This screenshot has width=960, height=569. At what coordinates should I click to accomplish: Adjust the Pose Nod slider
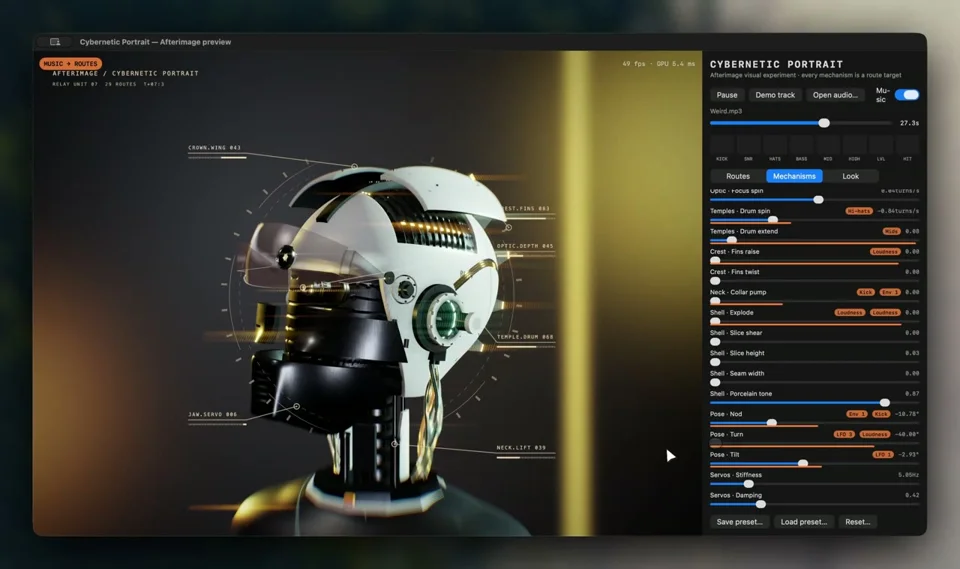[x=814, y=423]
